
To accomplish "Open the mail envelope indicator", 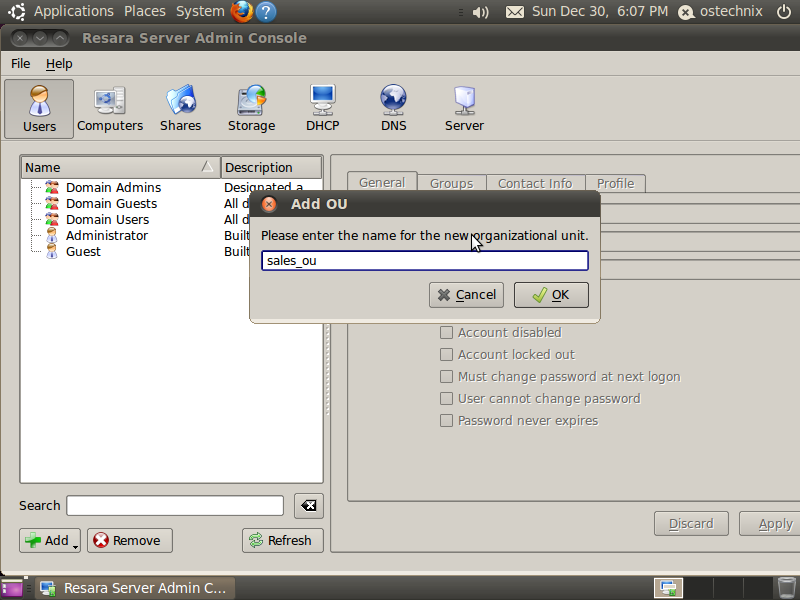I will pyautogui.click(x=515, y=12).
